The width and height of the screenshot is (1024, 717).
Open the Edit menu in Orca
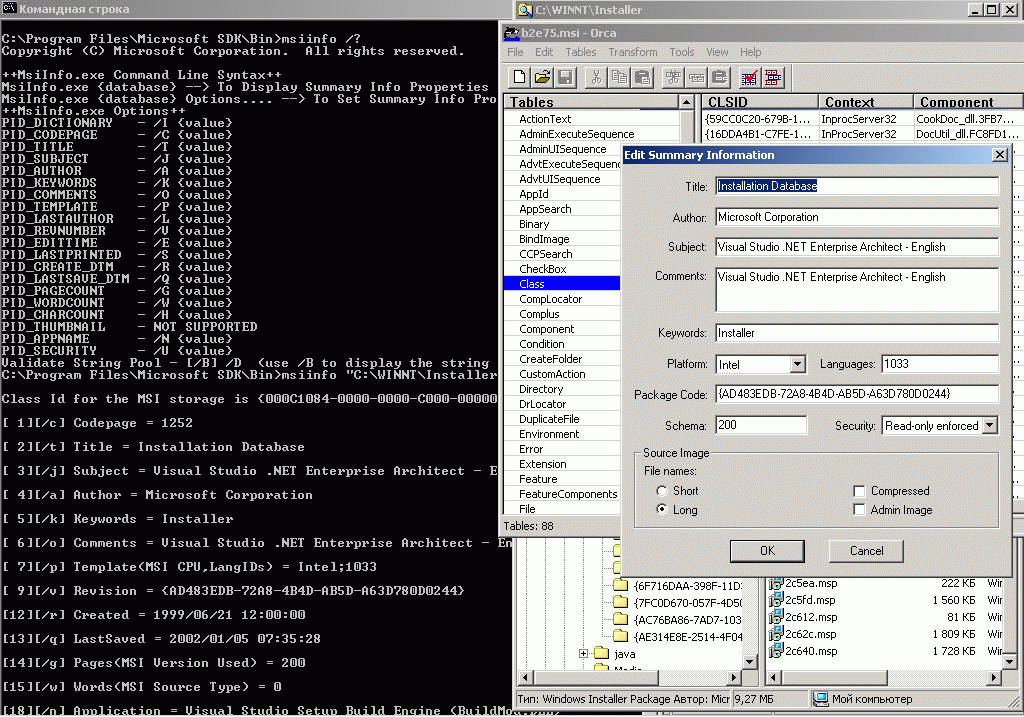[543, 52]
